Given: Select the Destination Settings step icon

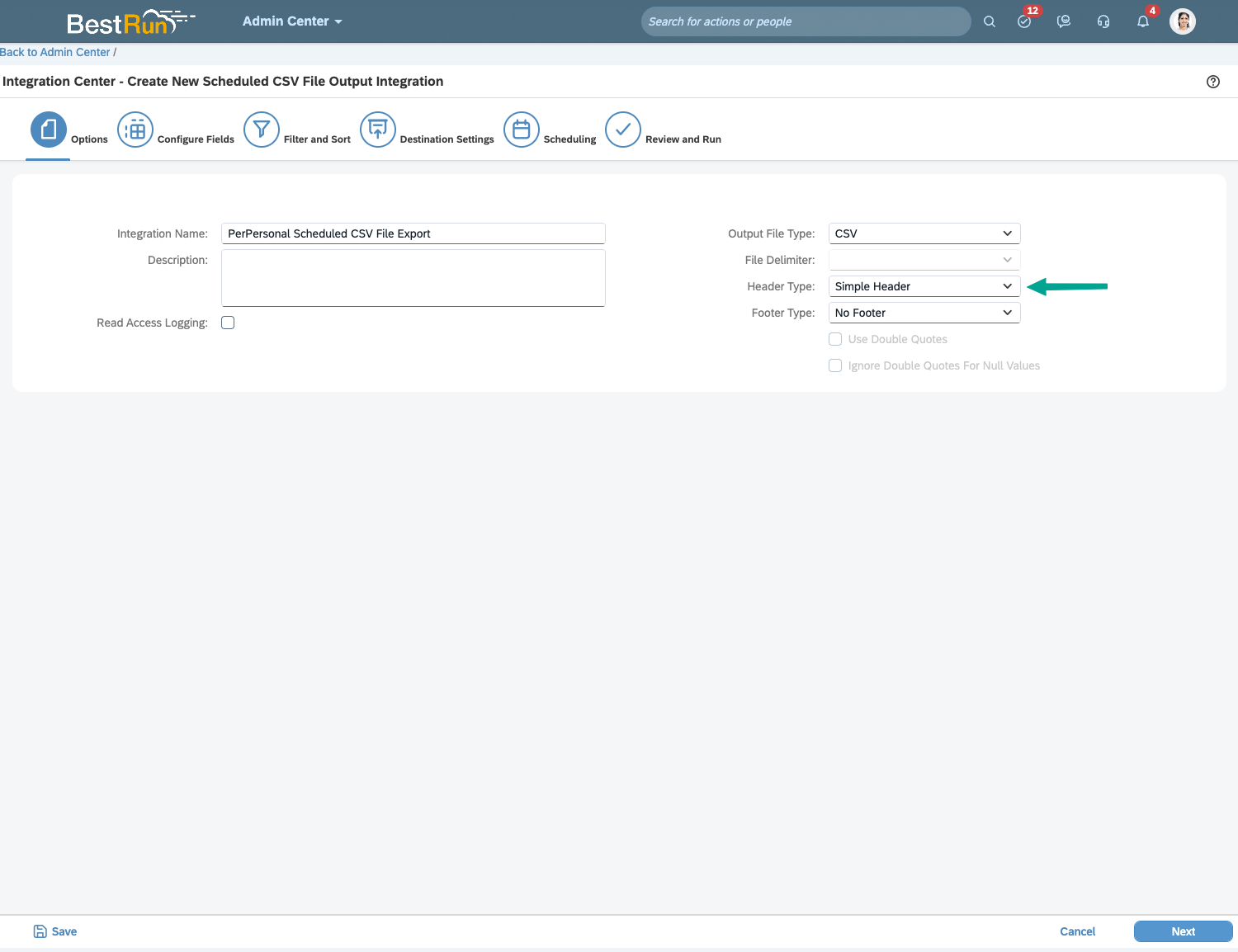Looking at the screenshot, I should (378, 130).
